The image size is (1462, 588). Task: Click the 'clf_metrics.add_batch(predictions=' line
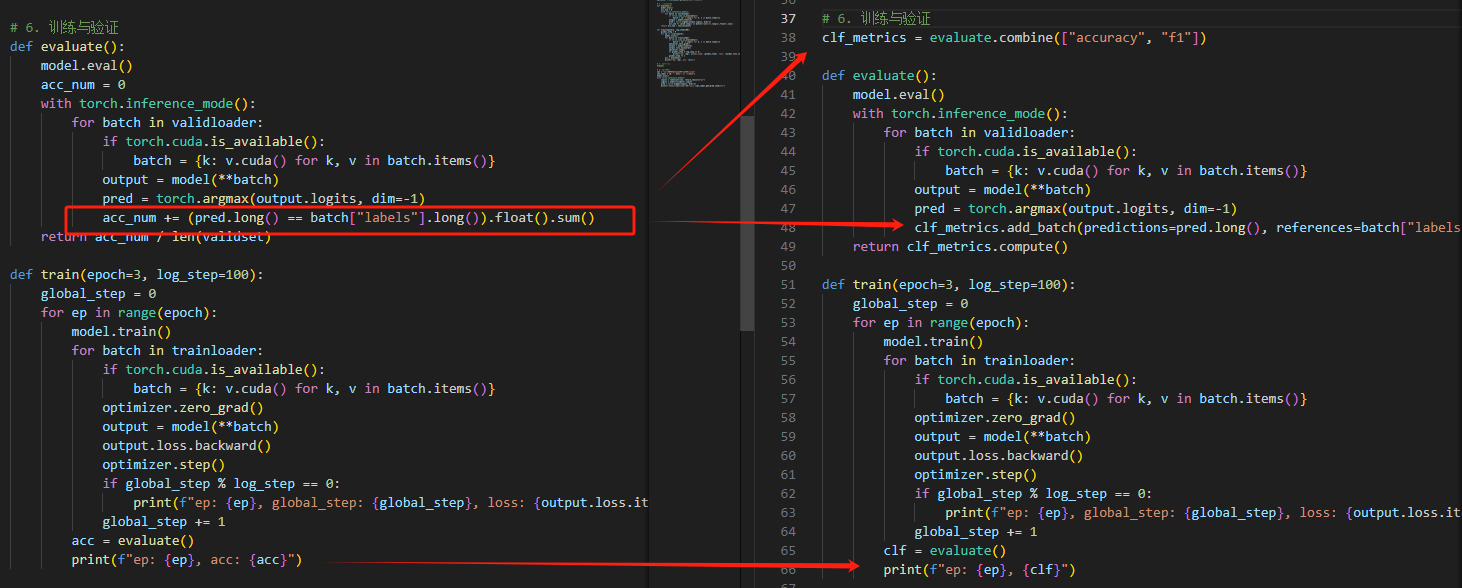pyautogui.click(x=1188, y=228)
